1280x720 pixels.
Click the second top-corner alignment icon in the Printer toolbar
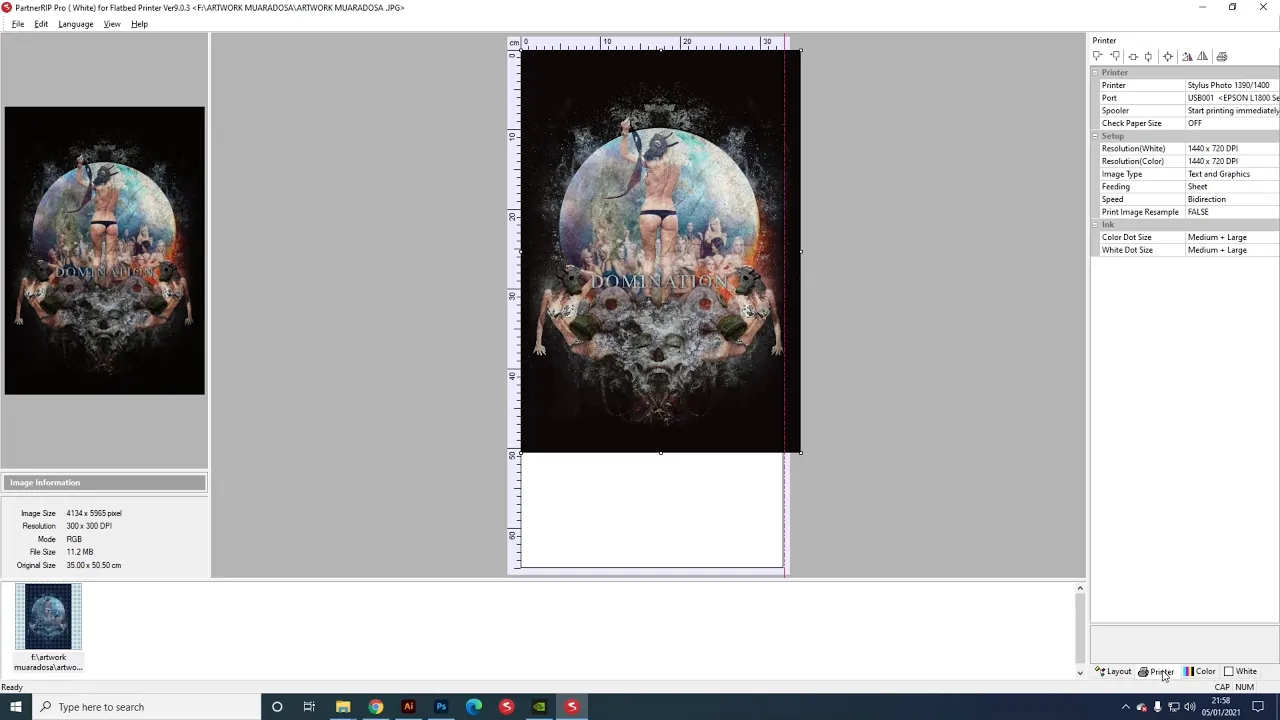click(x=1115, y=57)
